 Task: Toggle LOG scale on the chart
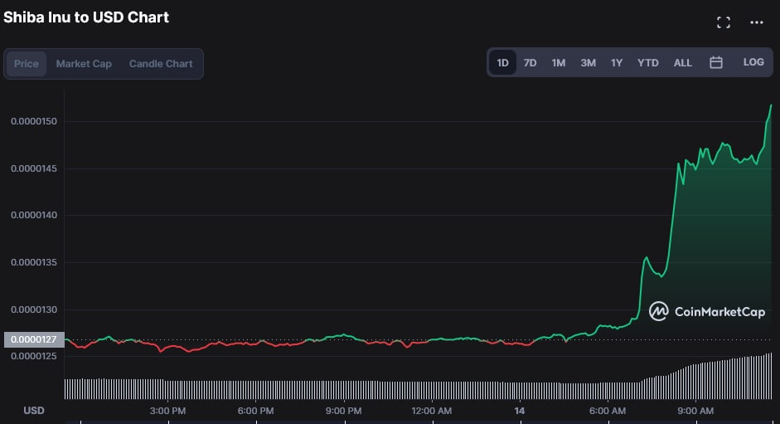[x=753, y=63]
